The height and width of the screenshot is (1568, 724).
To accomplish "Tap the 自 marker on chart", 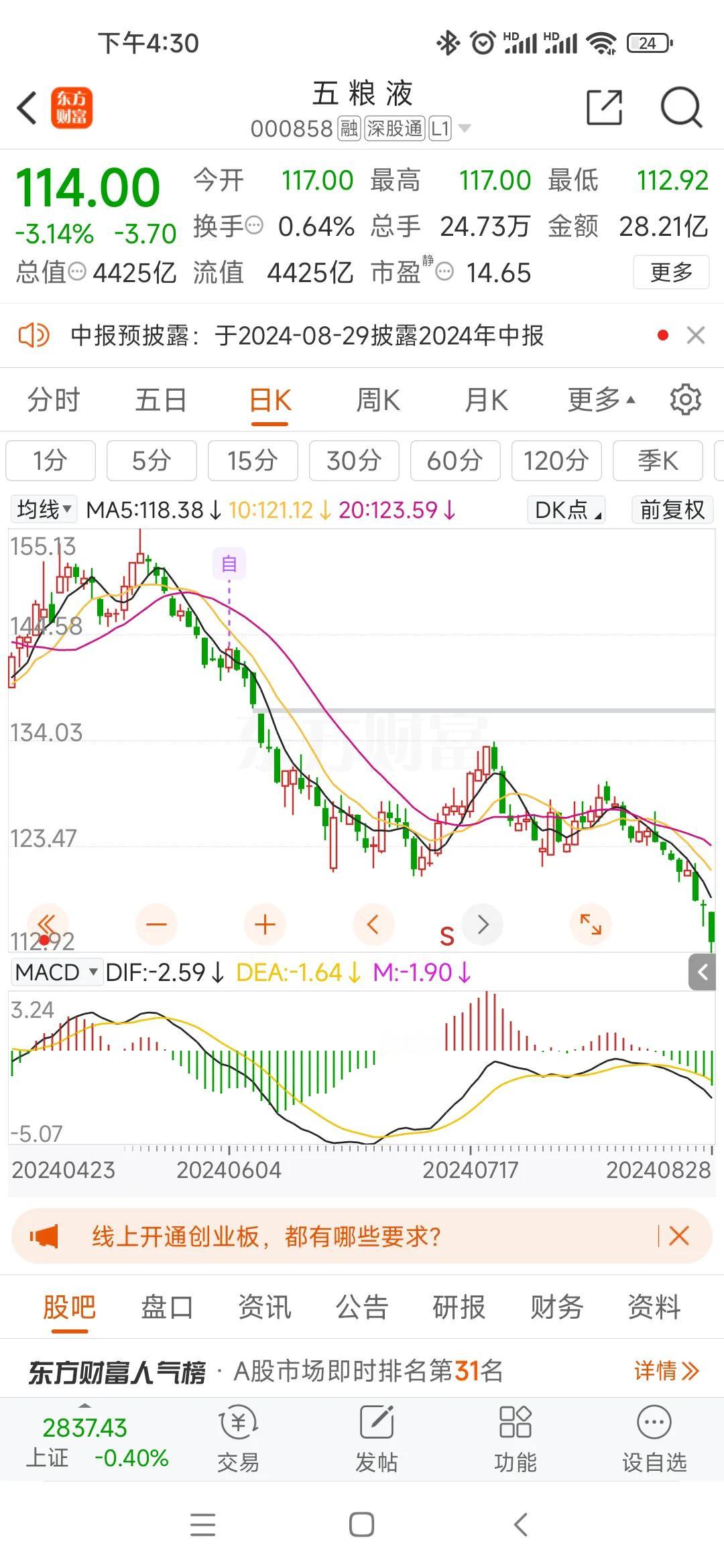I will click(229, 564).
